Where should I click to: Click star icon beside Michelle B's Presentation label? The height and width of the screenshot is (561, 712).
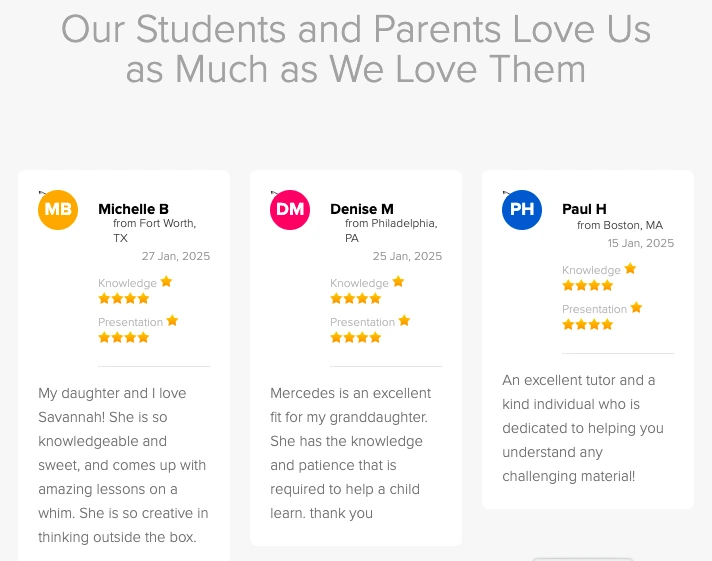(172, 321)
